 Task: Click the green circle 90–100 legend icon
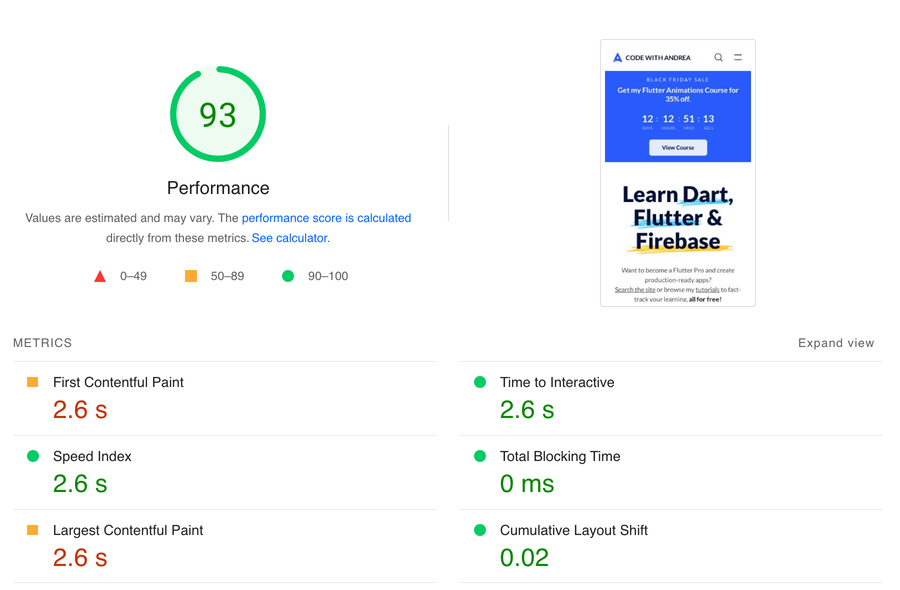(x=288, y=276)
